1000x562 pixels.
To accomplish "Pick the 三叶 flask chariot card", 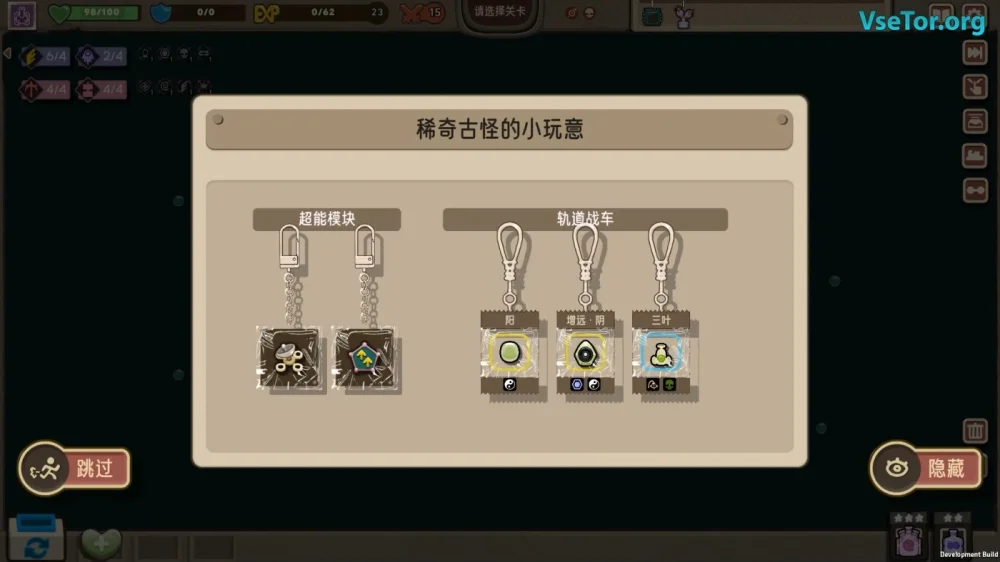I will (661, 353).
